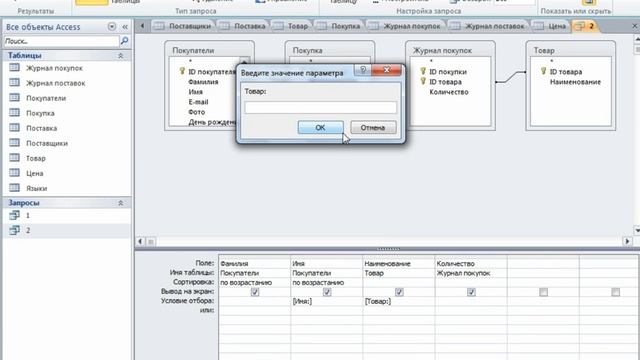Collapse the Таблицы group

(x=121, y=55)
